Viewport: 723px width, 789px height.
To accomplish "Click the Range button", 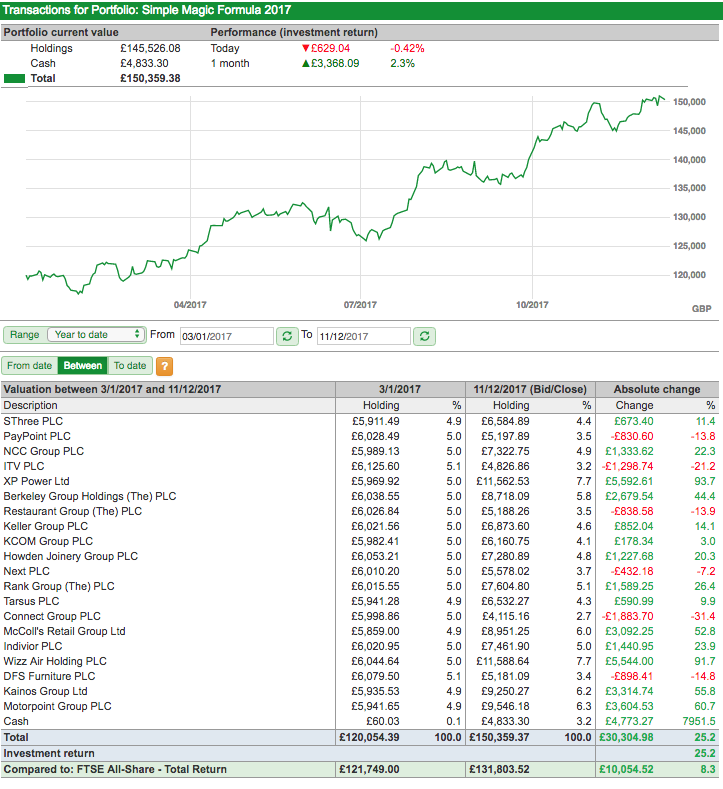I will click(x=24, y=335).
